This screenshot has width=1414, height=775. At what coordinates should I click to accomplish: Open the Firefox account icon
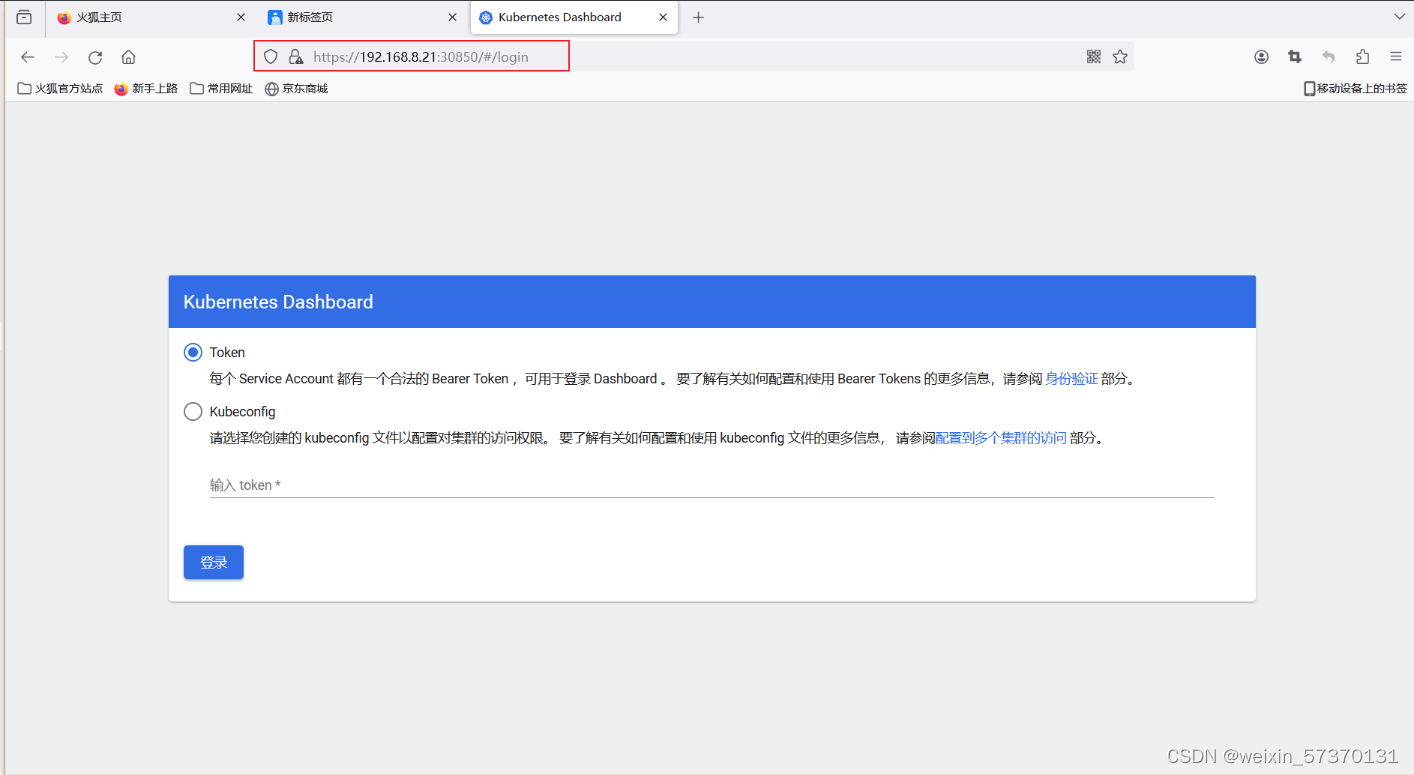point(1261,57)
